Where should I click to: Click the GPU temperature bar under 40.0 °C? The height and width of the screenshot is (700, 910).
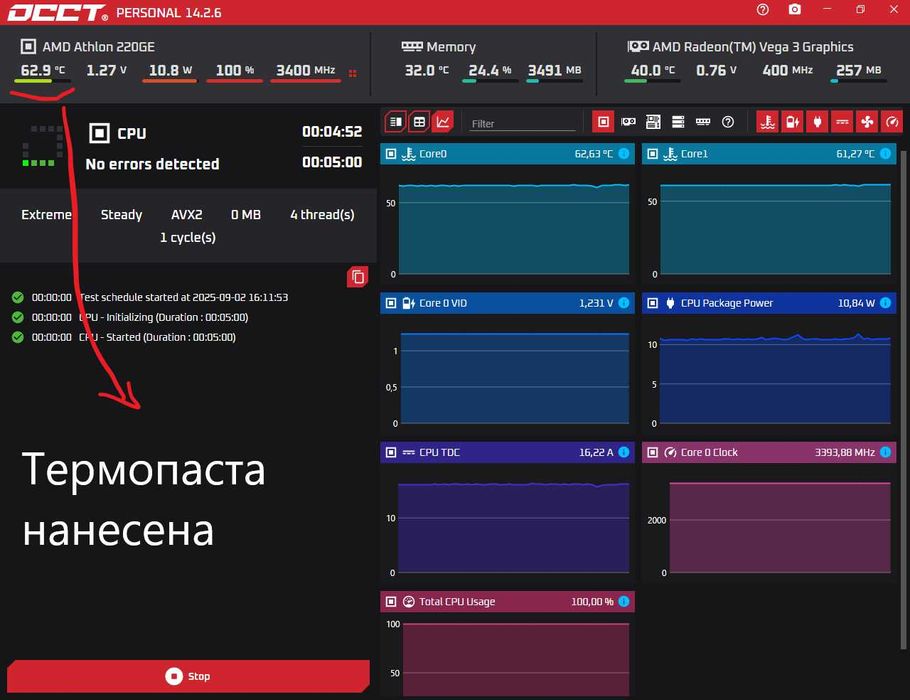[x=652, y=81]
